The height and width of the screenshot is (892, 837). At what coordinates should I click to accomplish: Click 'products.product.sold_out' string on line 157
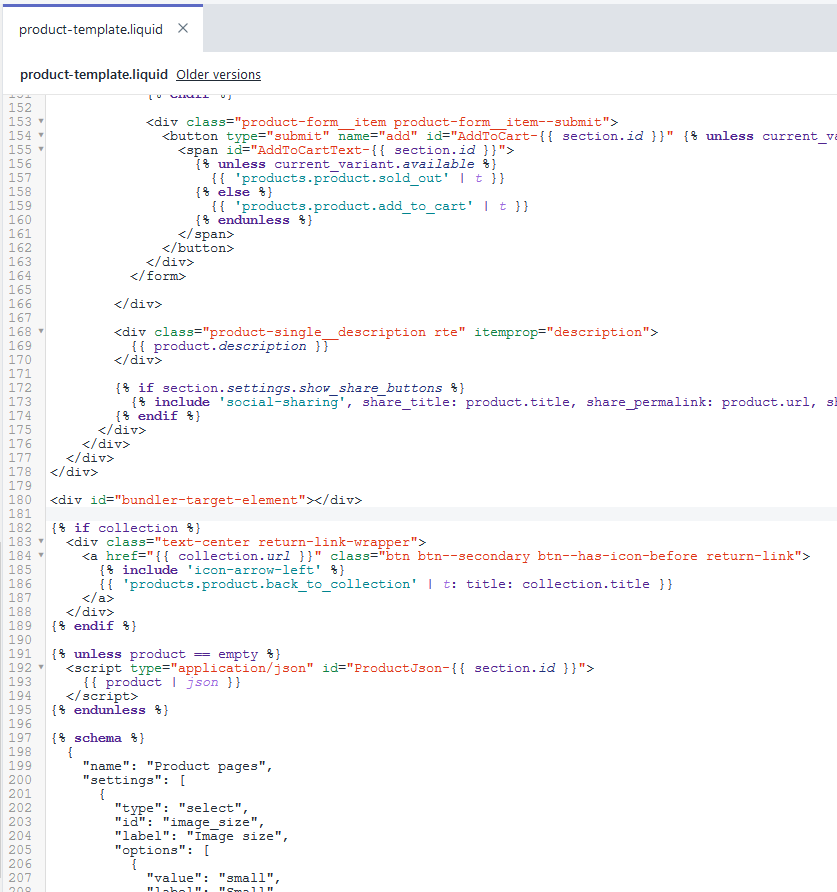pyautogui.click(x=342, y=178)
